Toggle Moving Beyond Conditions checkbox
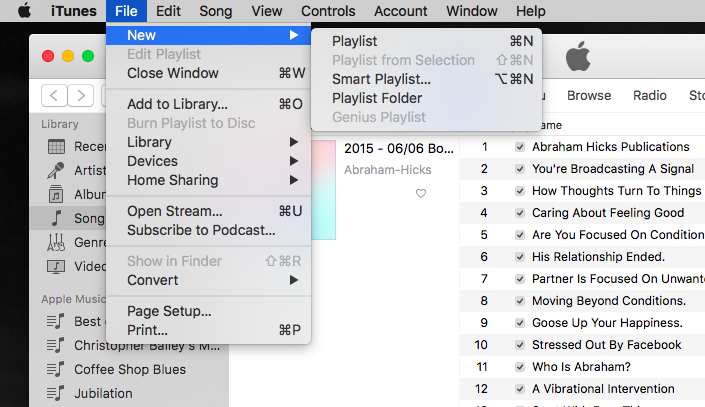This screenshot has height=407, width=705. point(520,301)
